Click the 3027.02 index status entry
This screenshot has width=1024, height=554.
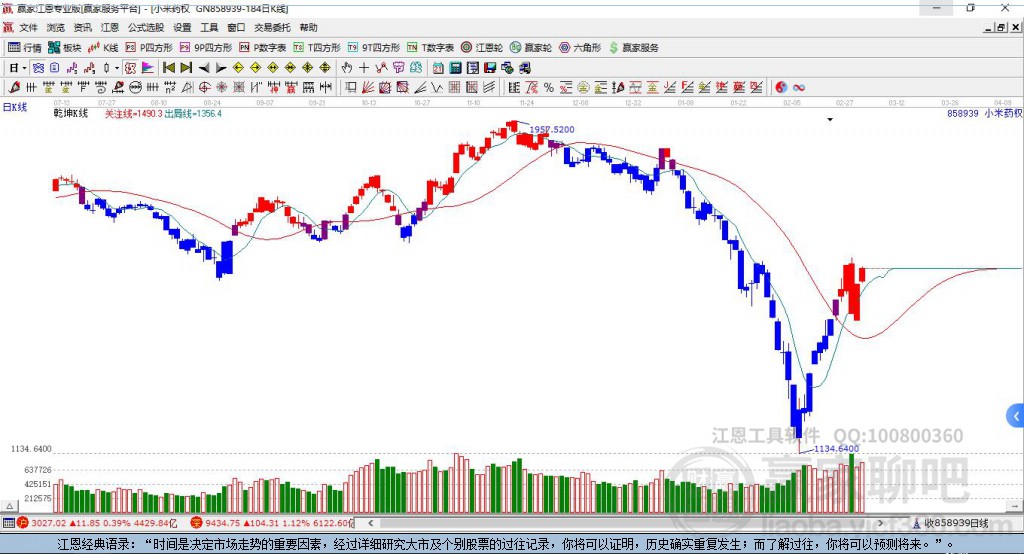(98, 523)
